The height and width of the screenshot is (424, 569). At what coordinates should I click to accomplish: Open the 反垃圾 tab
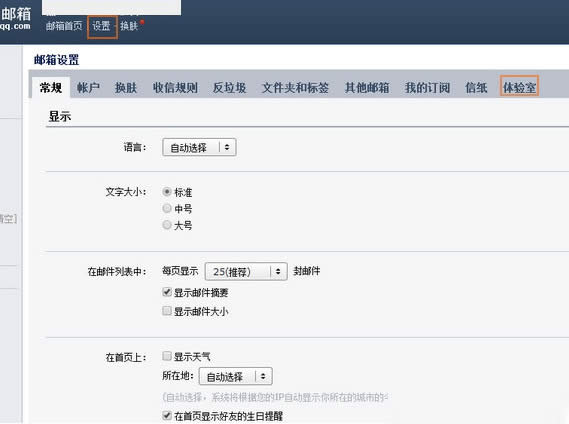tap(229, 87)
